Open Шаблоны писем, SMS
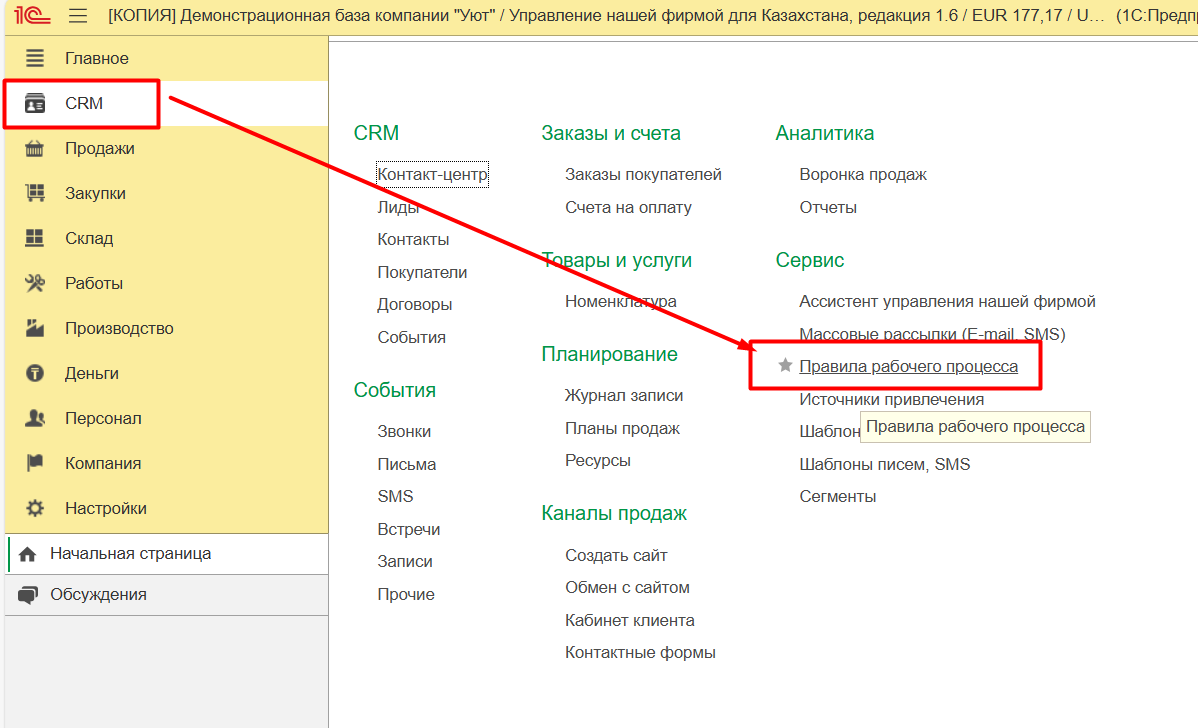Screen dimensions: 1198x728 pyautogui.click(x=884, y=464)
